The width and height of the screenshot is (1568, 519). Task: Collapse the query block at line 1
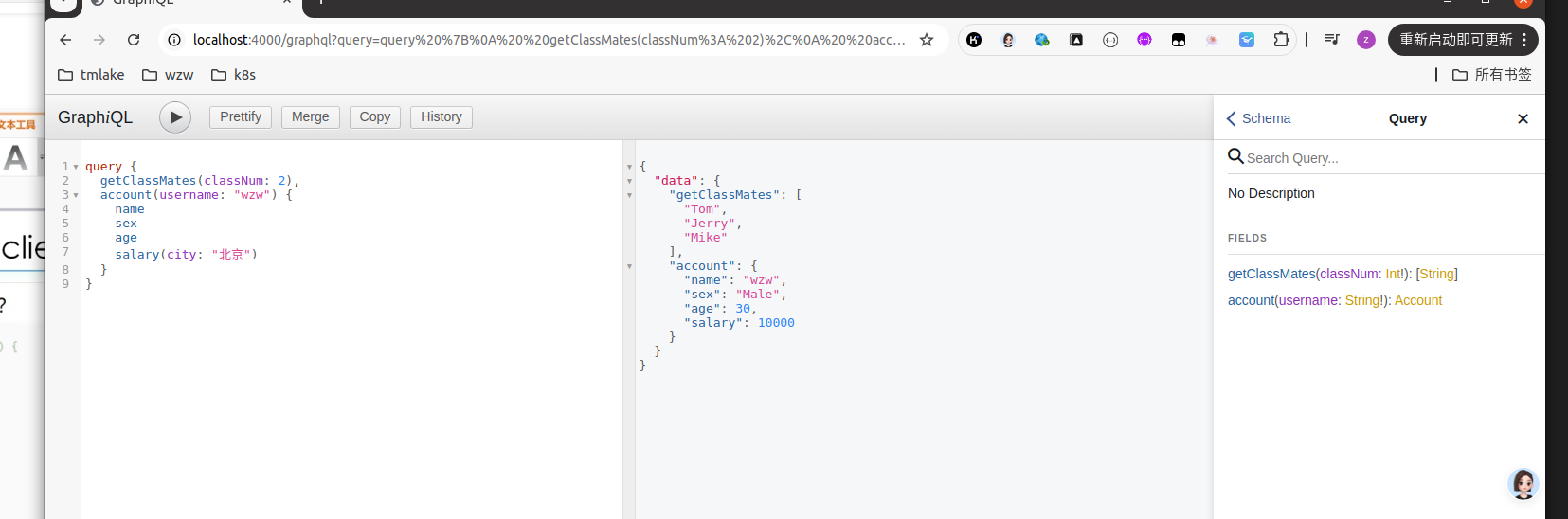pyautogui.click(x=76, y=167)
